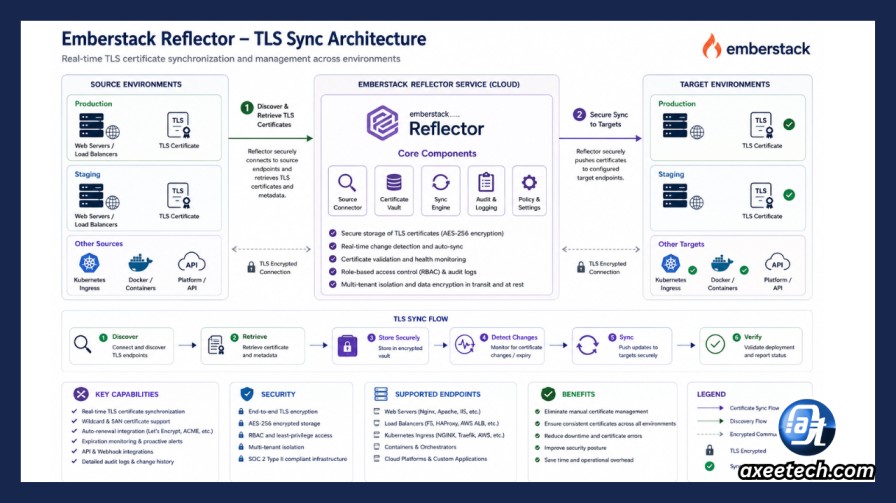896x503 pixels.
Task: Click 'Certificate validation and health monitoring' line
Action: coord(403,259)
